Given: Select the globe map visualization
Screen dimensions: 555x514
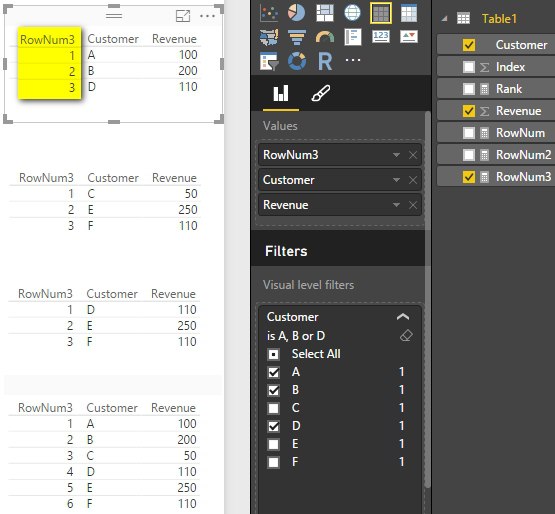Looking at the screenshot, I should (353, 13).
